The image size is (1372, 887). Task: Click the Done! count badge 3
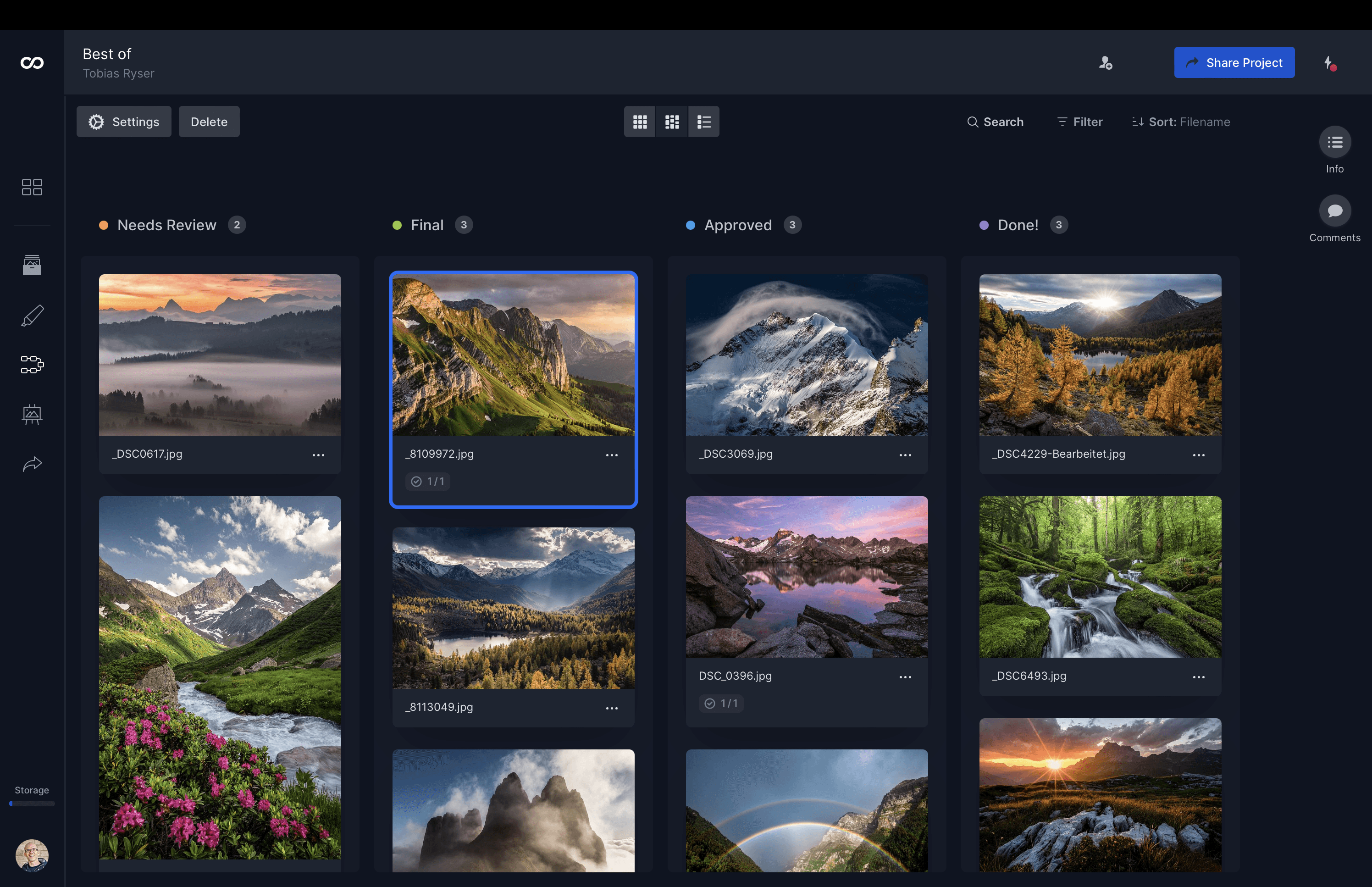click(1059, 225)
